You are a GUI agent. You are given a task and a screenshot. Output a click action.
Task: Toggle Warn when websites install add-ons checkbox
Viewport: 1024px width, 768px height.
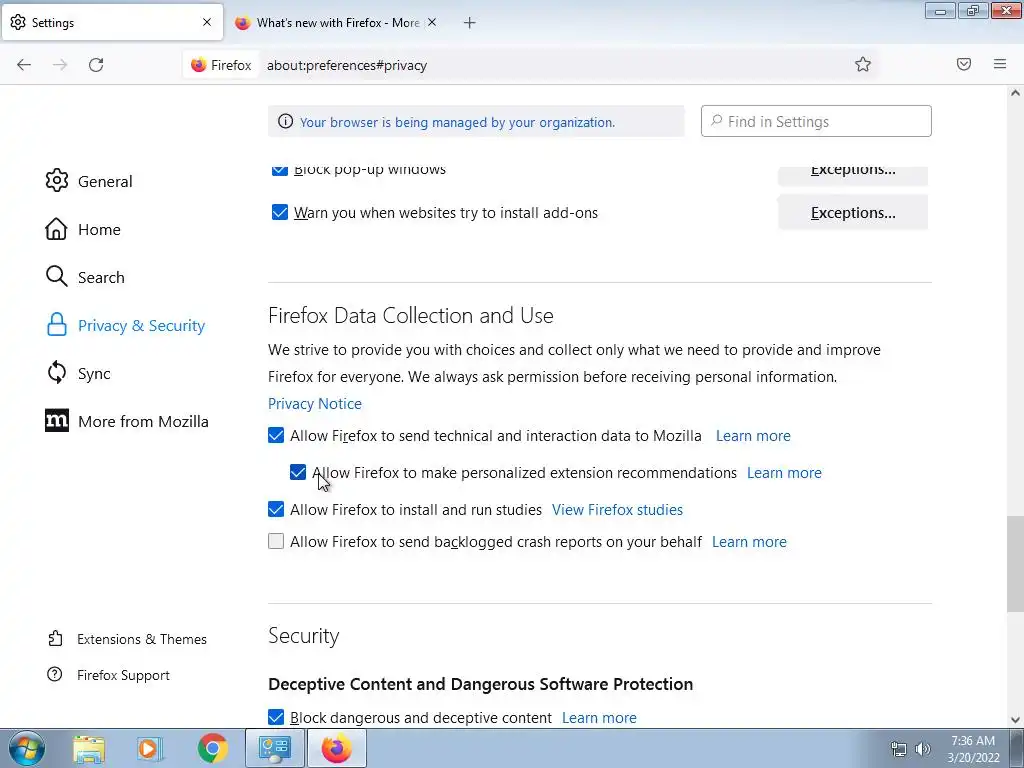point(280,212)
